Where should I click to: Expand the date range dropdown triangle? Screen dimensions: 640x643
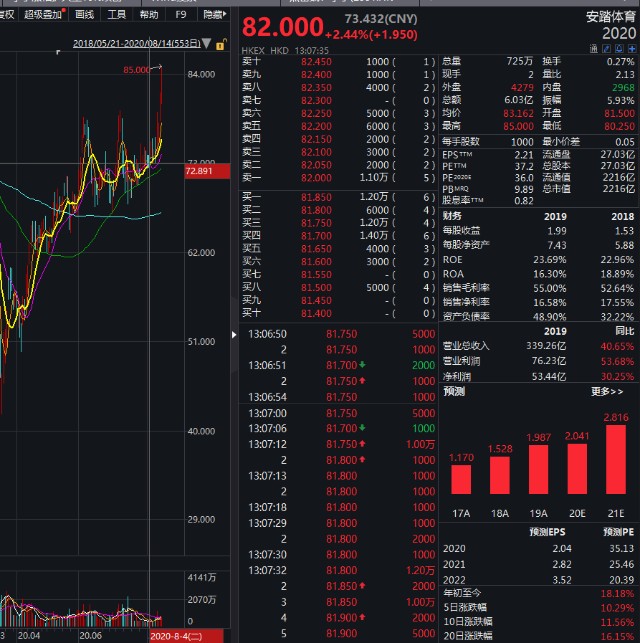pyautogui.click(x=207, y=43)
